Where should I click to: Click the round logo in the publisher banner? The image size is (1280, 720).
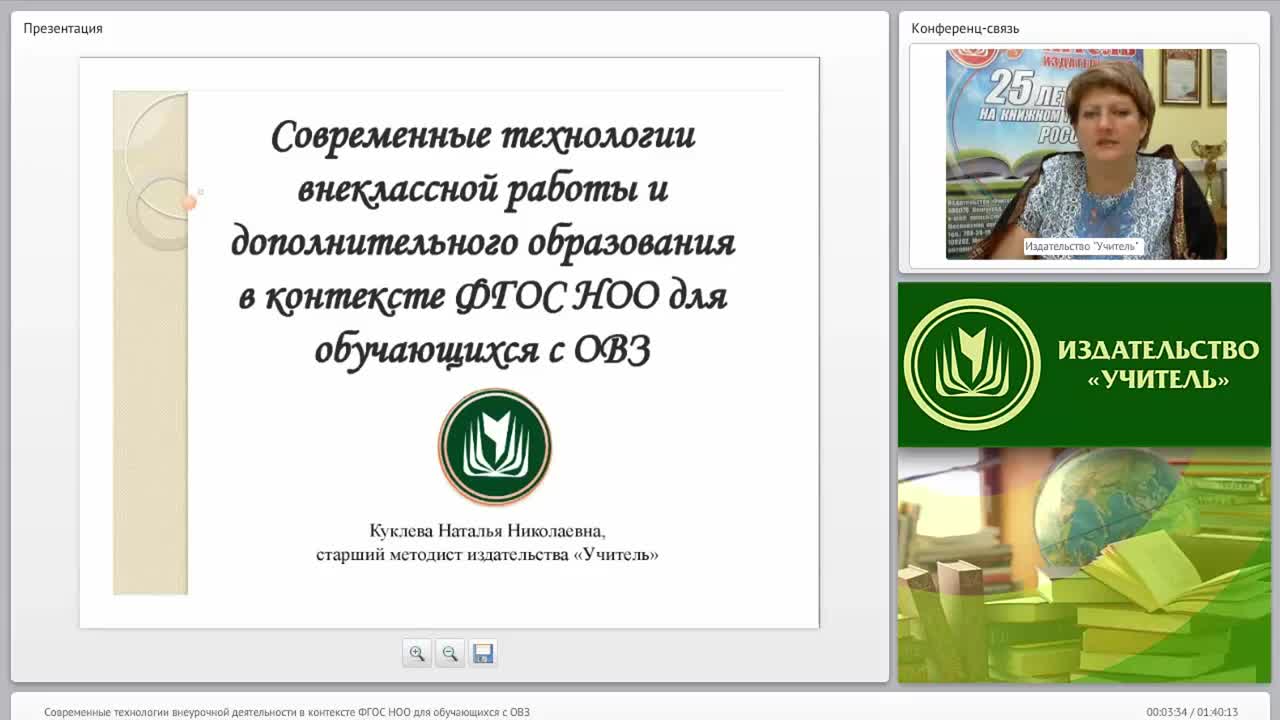tap(972, 364)
